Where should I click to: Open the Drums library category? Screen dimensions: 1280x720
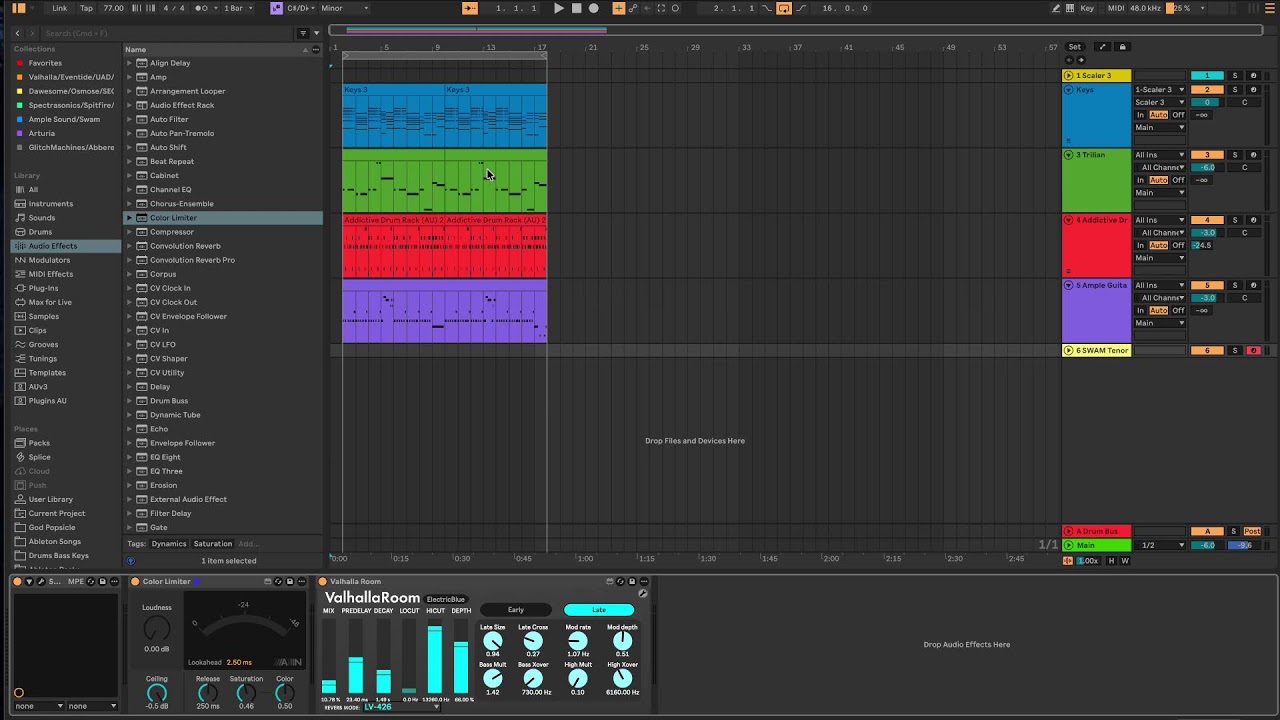40,232
